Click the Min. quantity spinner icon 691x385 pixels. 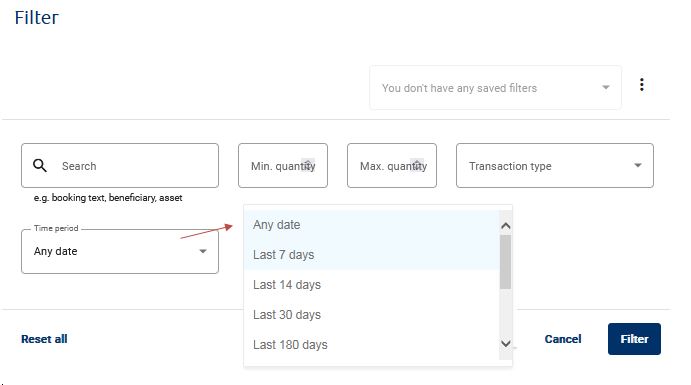(308, 165)
